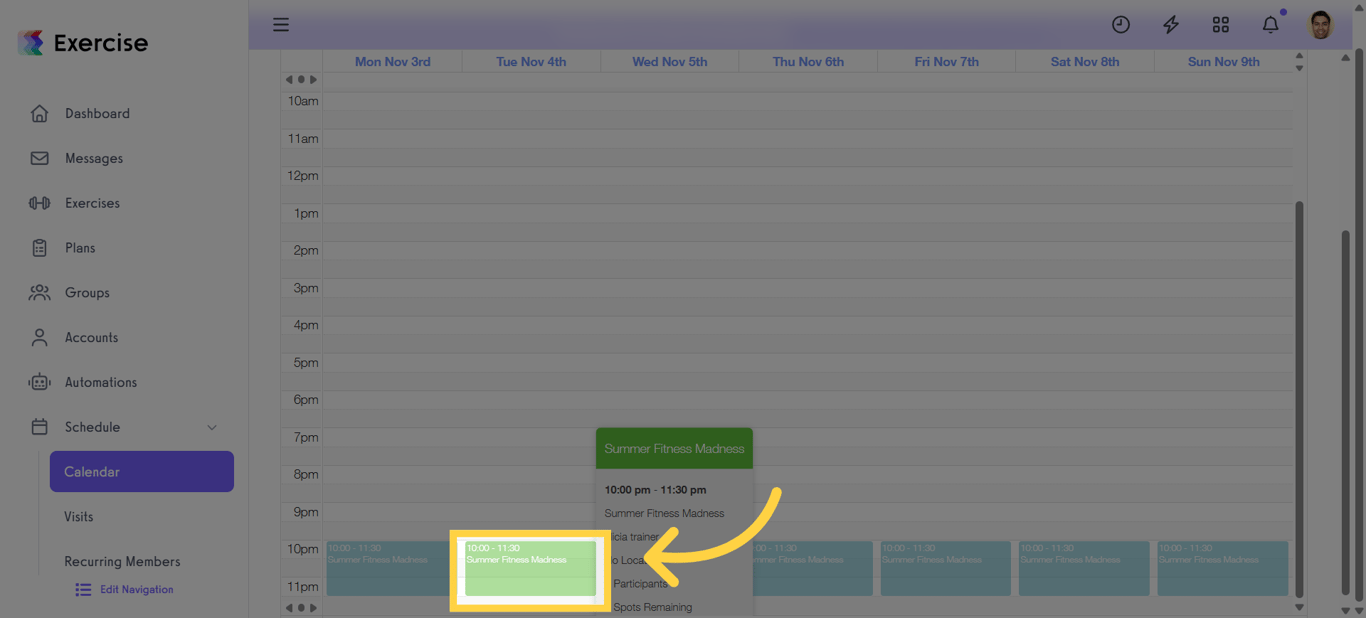The image size is (1366, 618).
Task: Open Exercises in the sidebar
Action: coord(92,203)
